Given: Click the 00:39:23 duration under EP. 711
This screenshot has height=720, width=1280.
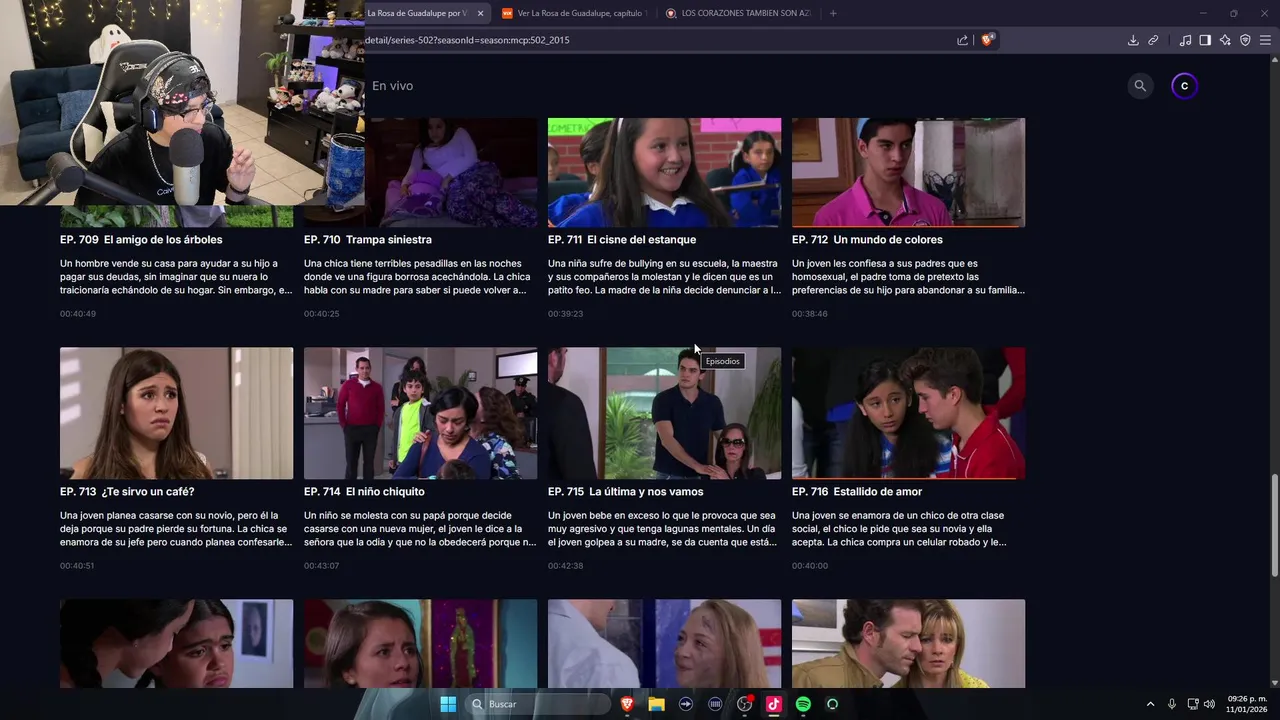Looking at the screenshot, I should [x=565, y=314].
